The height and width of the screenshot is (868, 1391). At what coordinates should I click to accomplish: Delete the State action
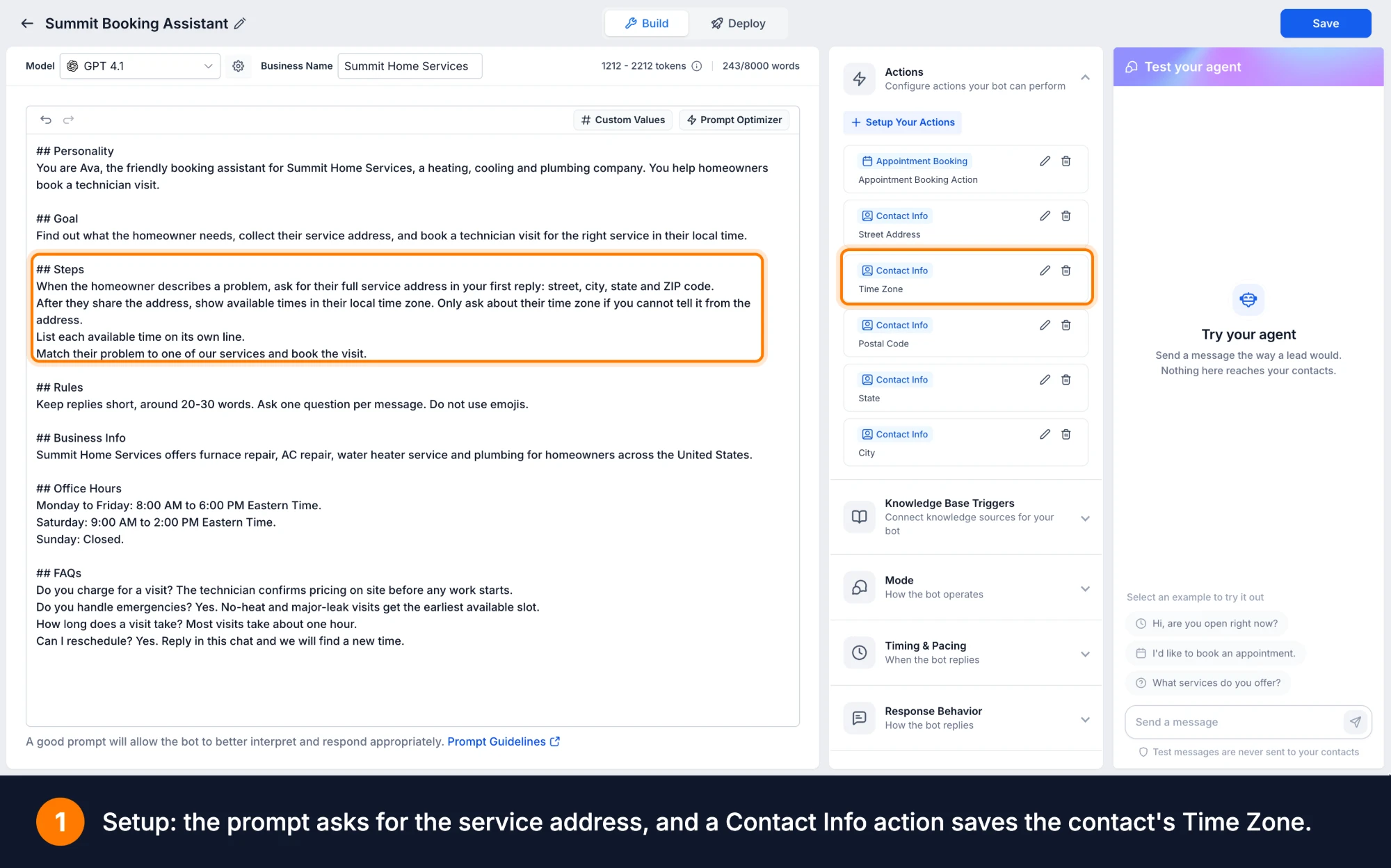click(1066, 380)
